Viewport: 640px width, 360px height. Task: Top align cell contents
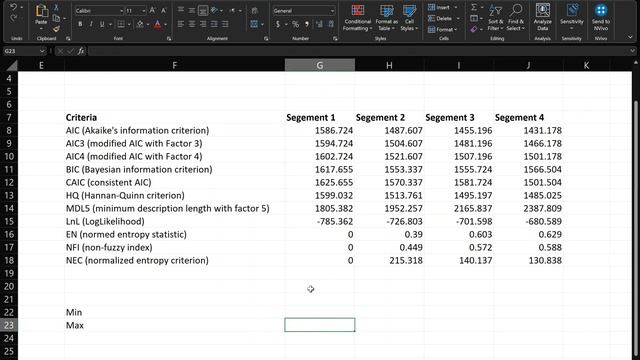tap(180, 10)
